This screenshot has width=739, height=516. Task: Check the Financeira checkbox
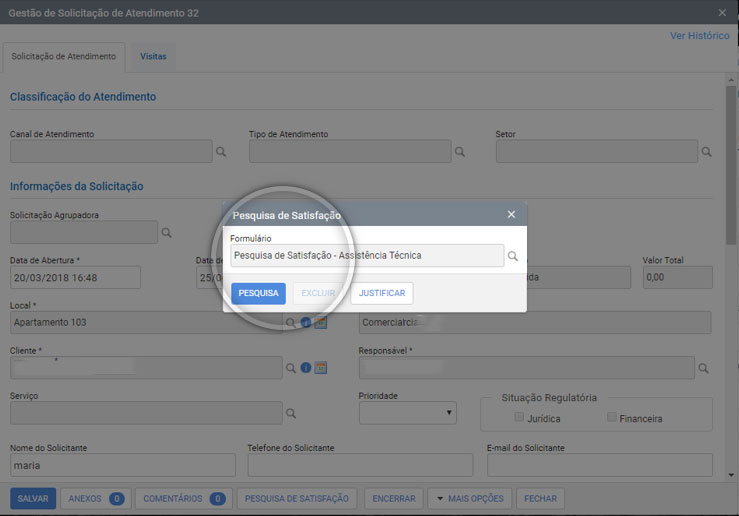click(611, 417)
